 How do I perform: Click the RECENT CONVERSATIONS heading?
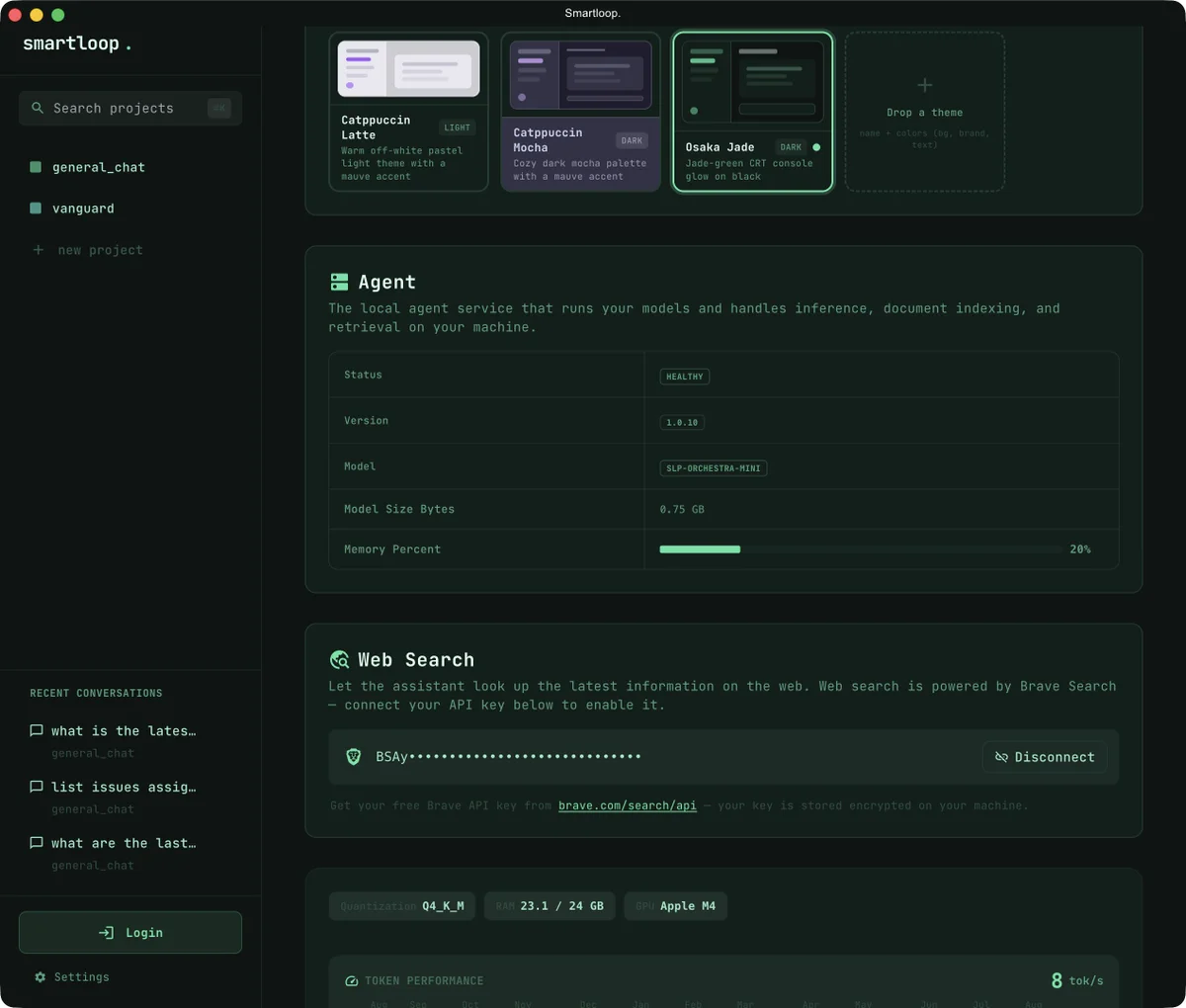click(96, 694)
